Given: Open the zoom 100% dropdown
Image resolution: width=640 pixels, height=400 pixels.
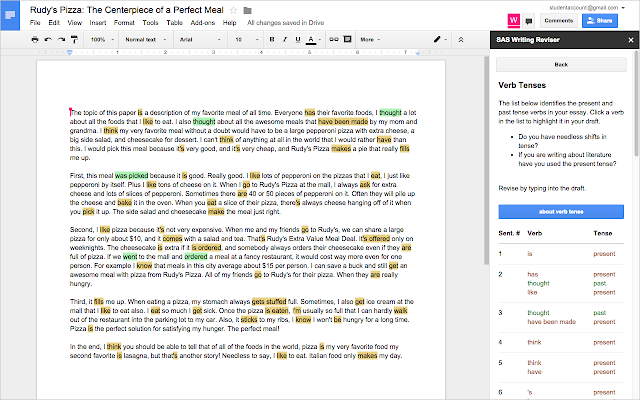Looking at the screenshot, I should tap(102, 40).
